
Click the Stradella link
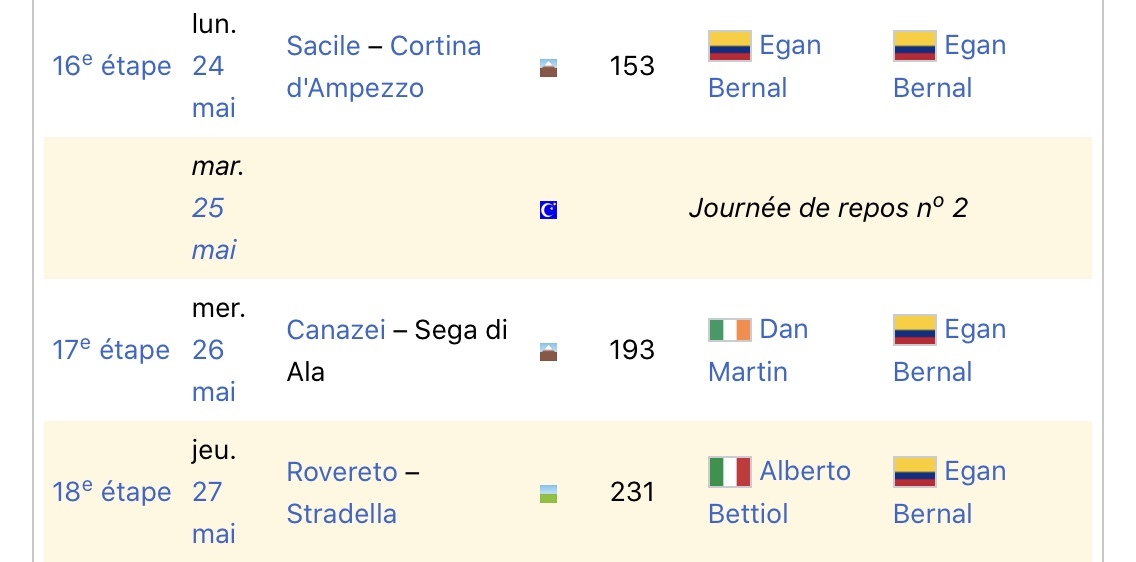point(341,514)
